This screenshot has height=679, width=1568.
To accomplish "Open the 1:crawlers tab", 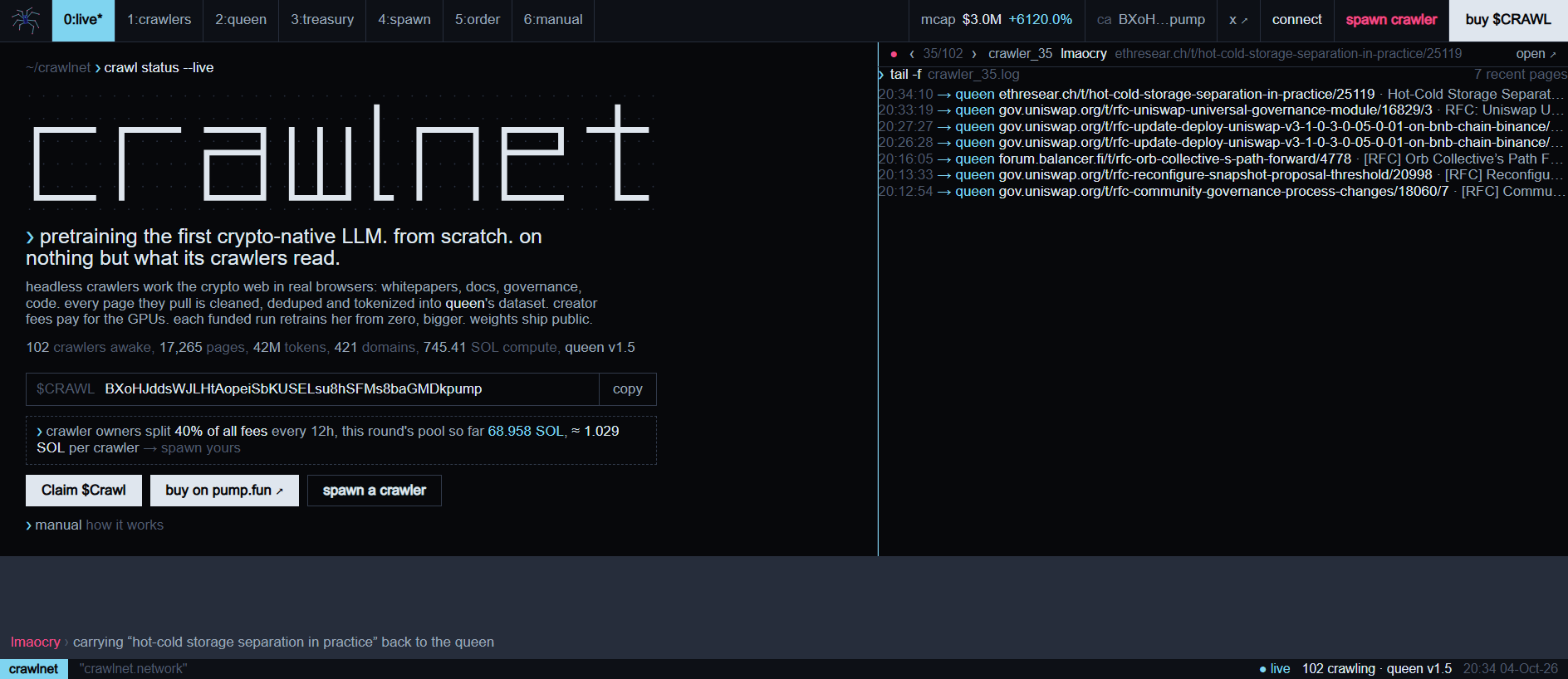I will (x=159, y=20).
